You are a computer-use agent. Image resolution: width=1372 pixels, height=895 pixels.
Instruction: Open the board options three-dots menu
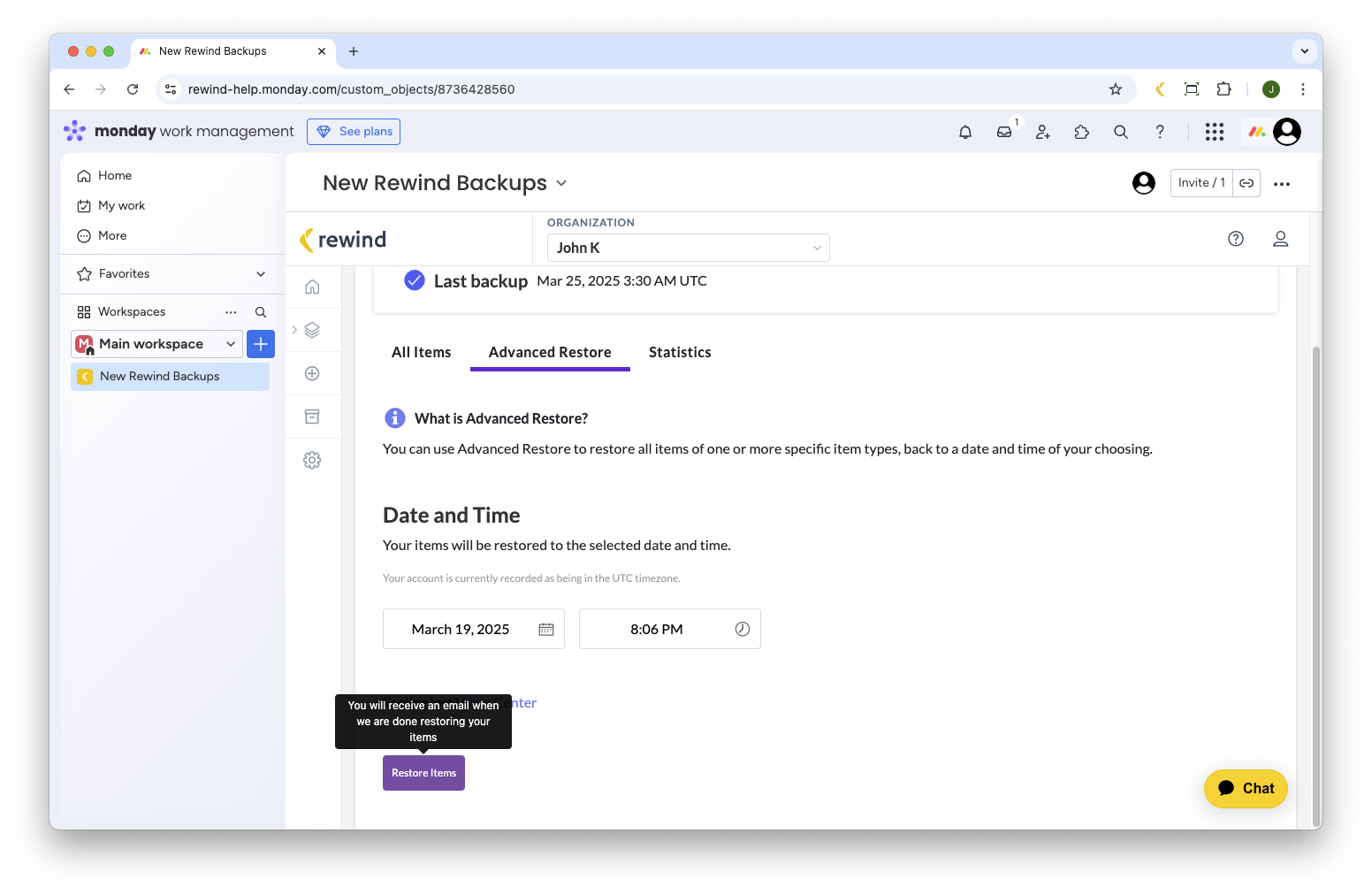pyautogui.click(x=1282, y=184)
